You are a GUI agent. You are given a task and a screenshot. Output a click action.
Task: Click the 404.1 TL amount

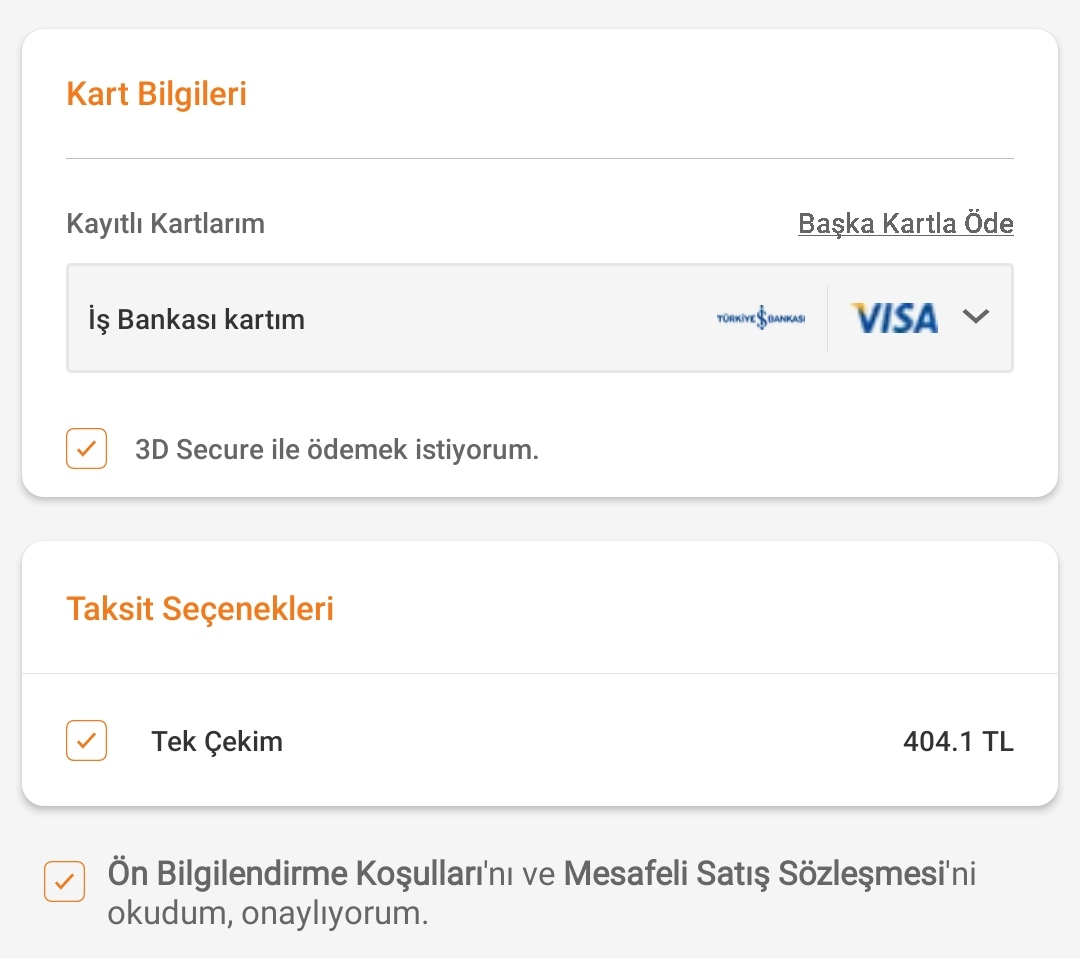[x=957, y=742]
